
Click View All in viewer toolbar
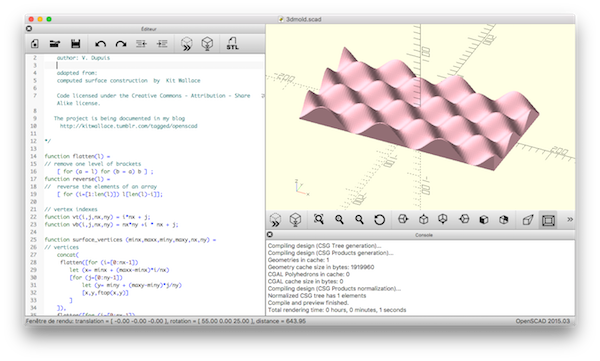click(319, 219)
